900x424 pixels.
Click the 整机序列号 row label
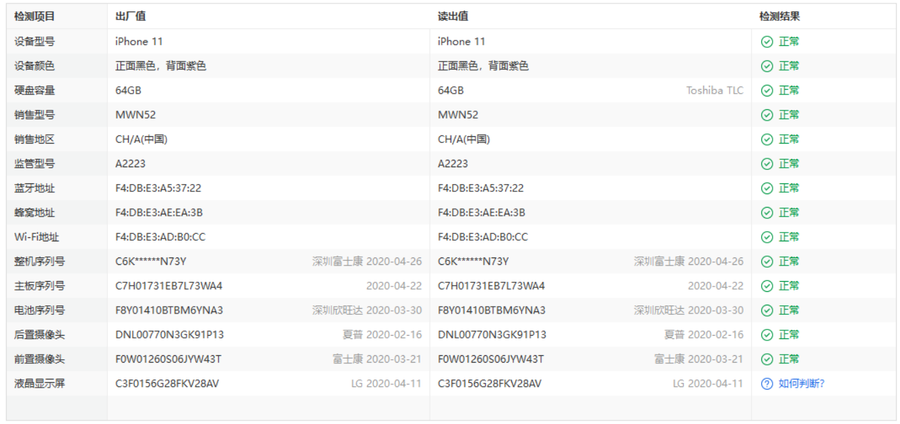[40, 261]
